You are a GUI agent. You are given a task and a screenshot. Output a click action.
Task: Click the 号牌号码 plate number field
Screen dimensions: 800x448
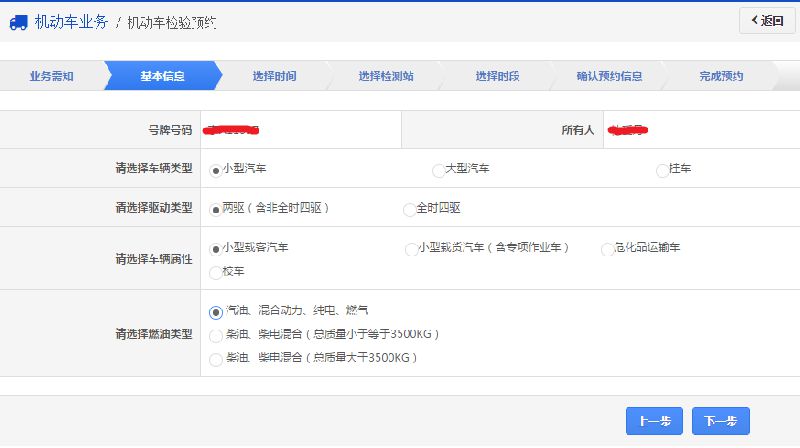coord(300,130)
